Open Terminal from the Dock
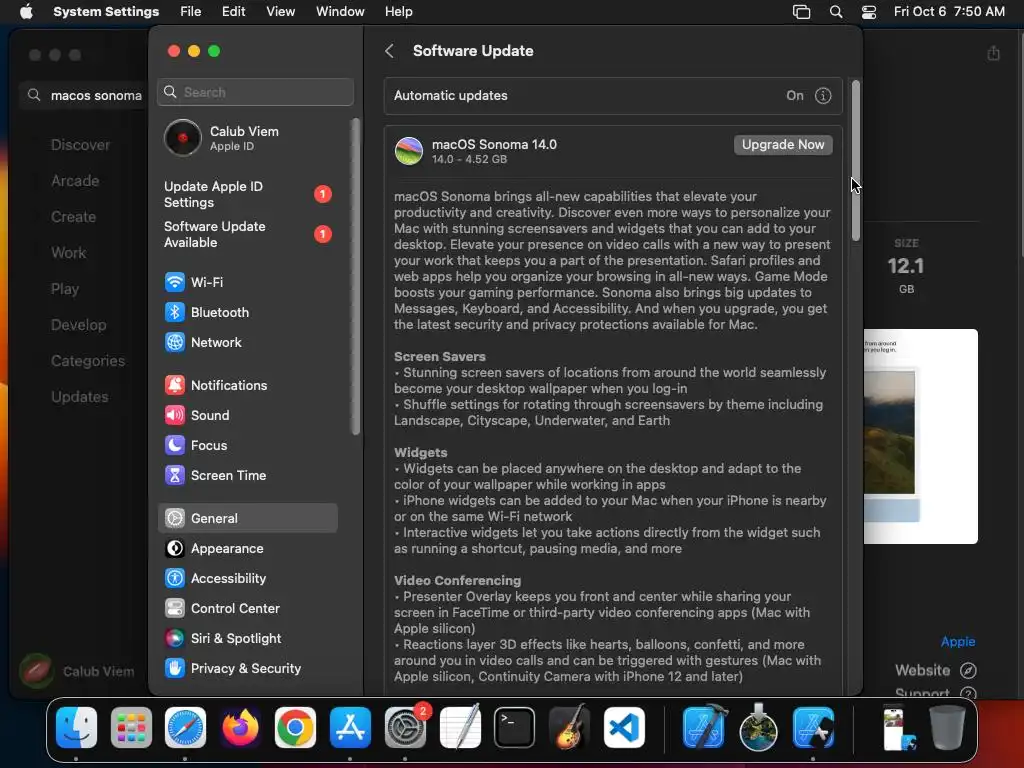 [x=514, y=727]
